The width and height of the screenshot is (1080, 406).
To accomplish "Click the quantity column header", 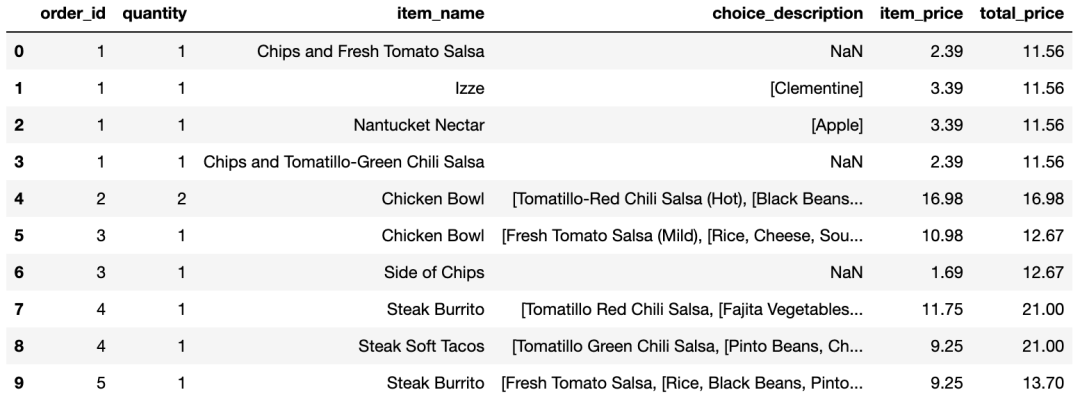I will [x=154, y=14].
